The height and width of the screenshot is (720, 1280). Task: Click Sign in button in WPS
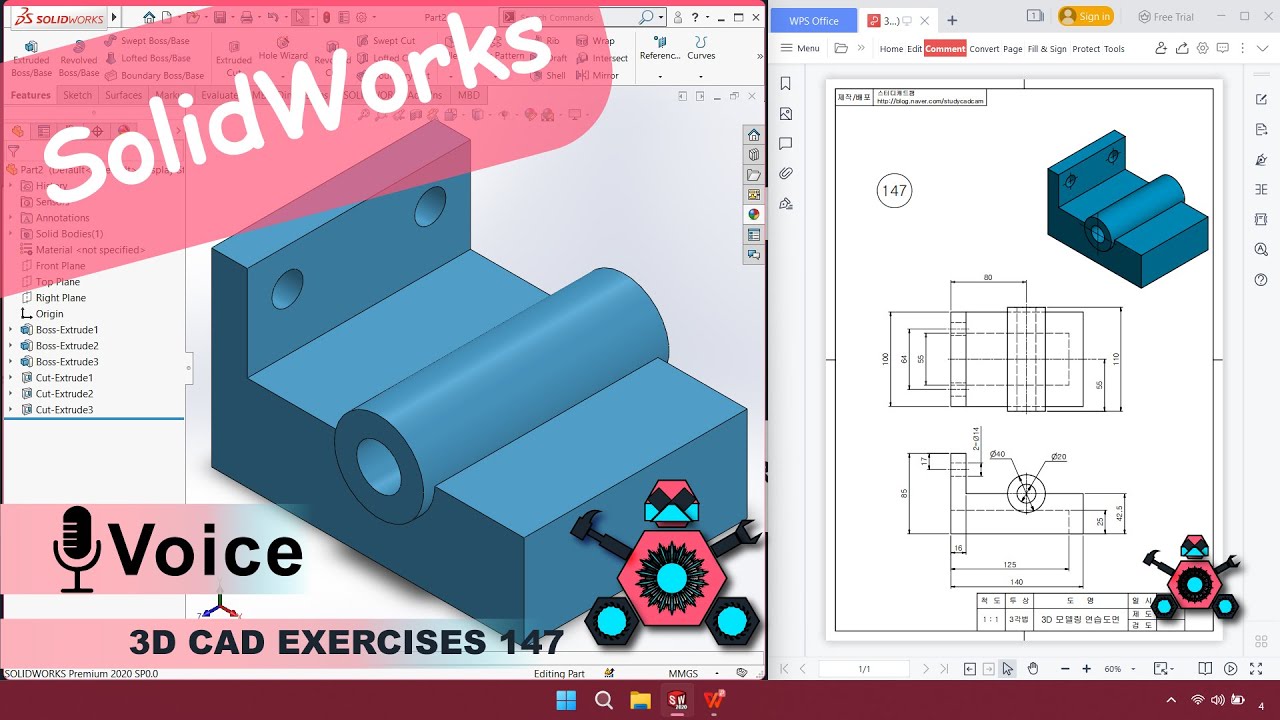click(x=1086, y=16)
